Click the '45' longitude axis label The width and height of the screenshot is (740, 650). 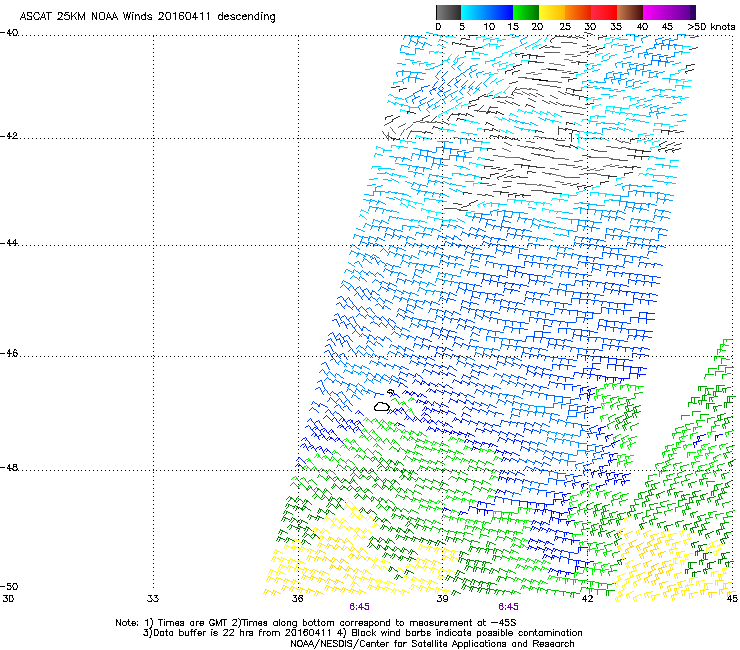pos(732,599)
